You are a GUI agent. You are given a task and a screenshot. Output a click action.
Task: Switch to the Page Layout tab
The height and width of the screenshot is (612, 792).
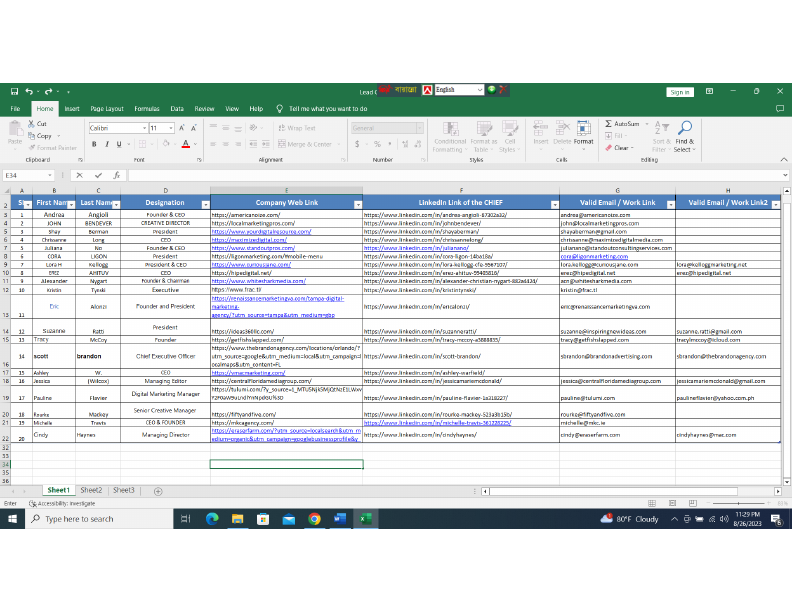point(107,109)
